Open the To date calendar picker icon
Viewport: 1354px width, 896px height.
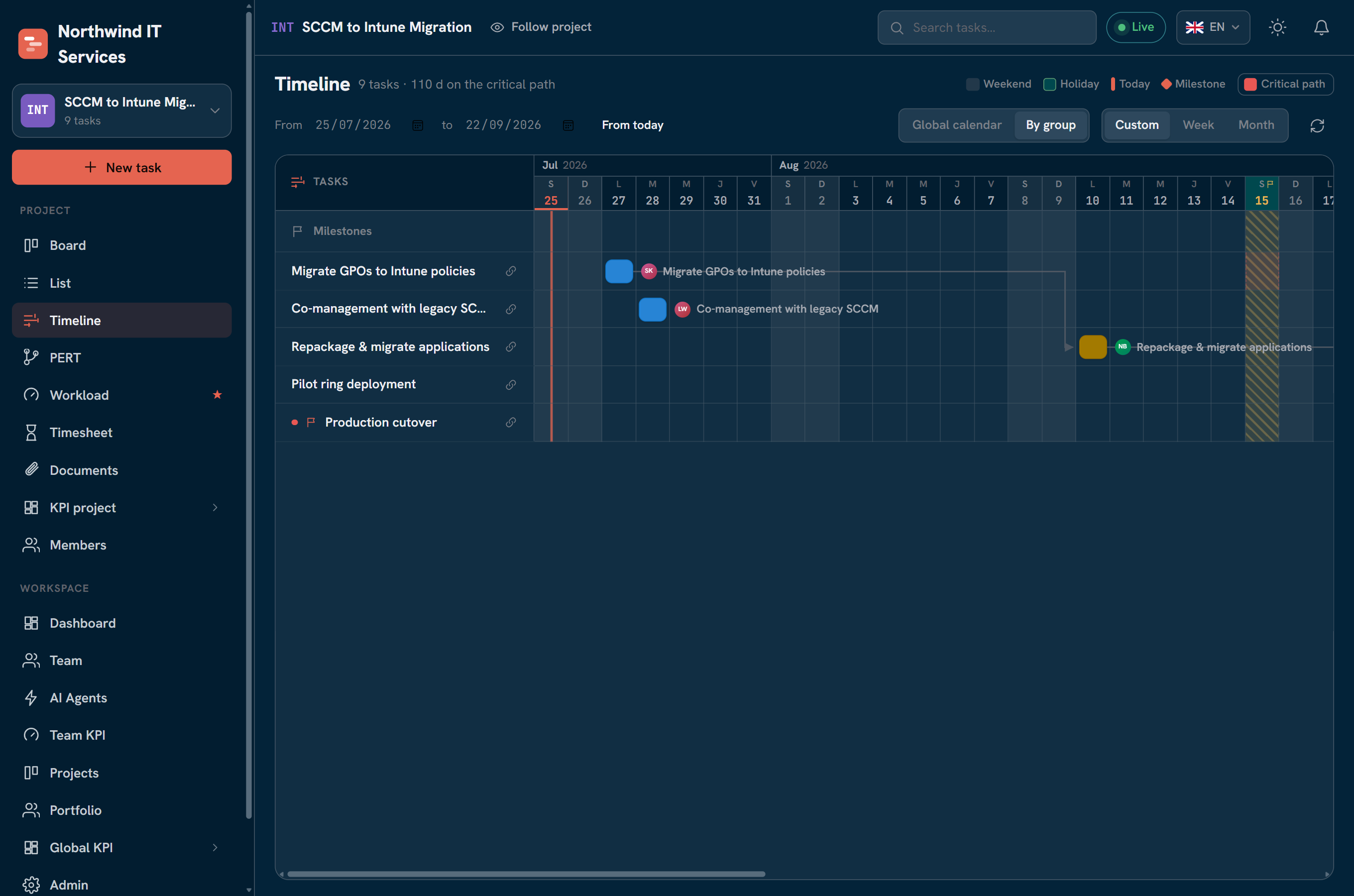click(x=568, y=125)
